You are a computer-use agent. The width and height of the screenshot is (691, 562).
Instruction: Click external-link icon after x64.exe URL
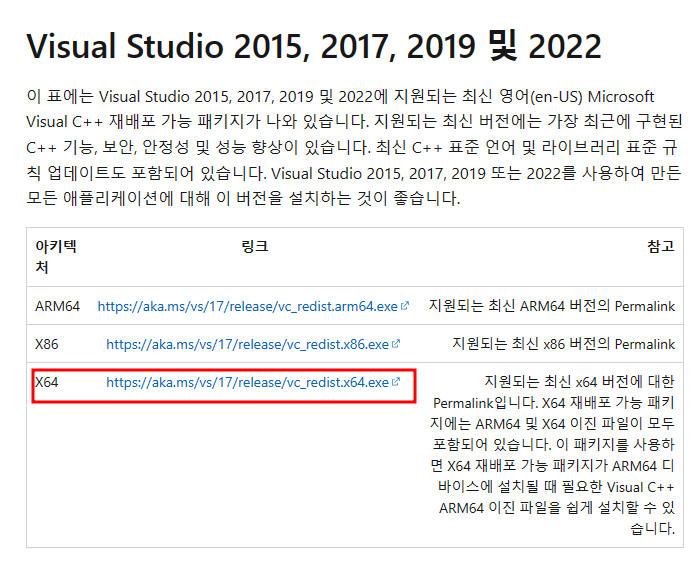[396, 382]
